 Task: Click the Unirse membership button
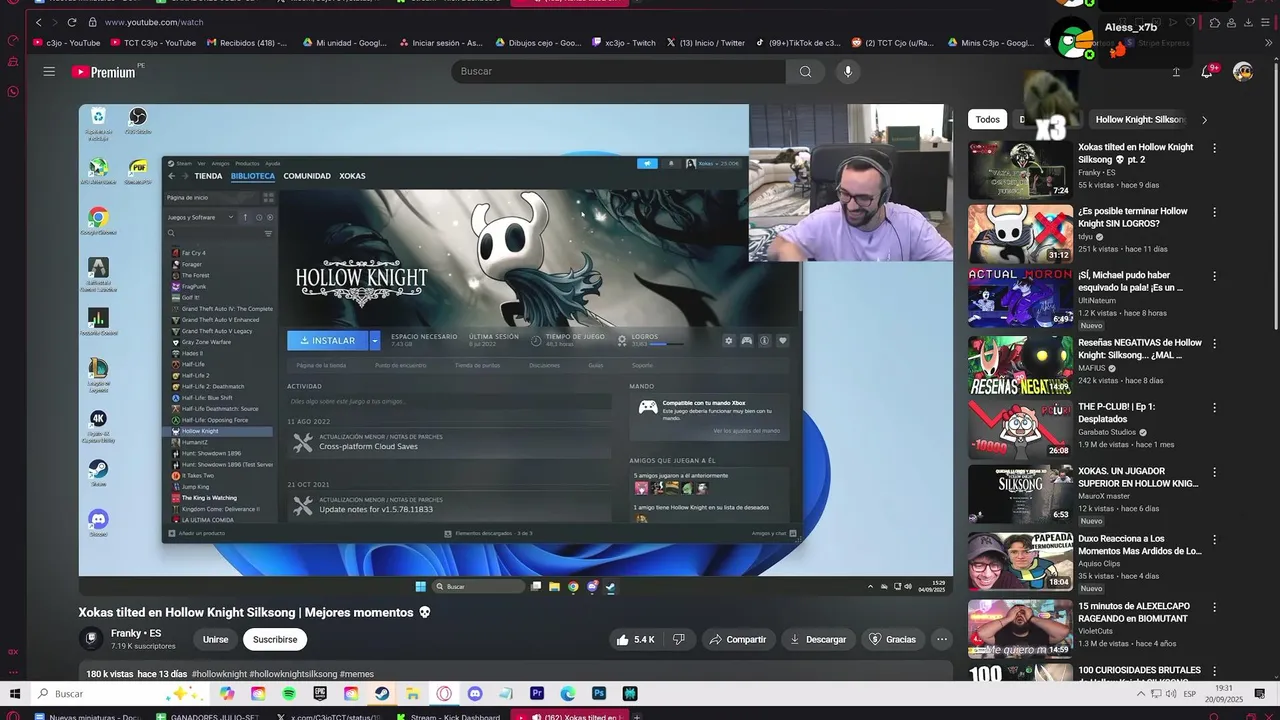point(215,639)
